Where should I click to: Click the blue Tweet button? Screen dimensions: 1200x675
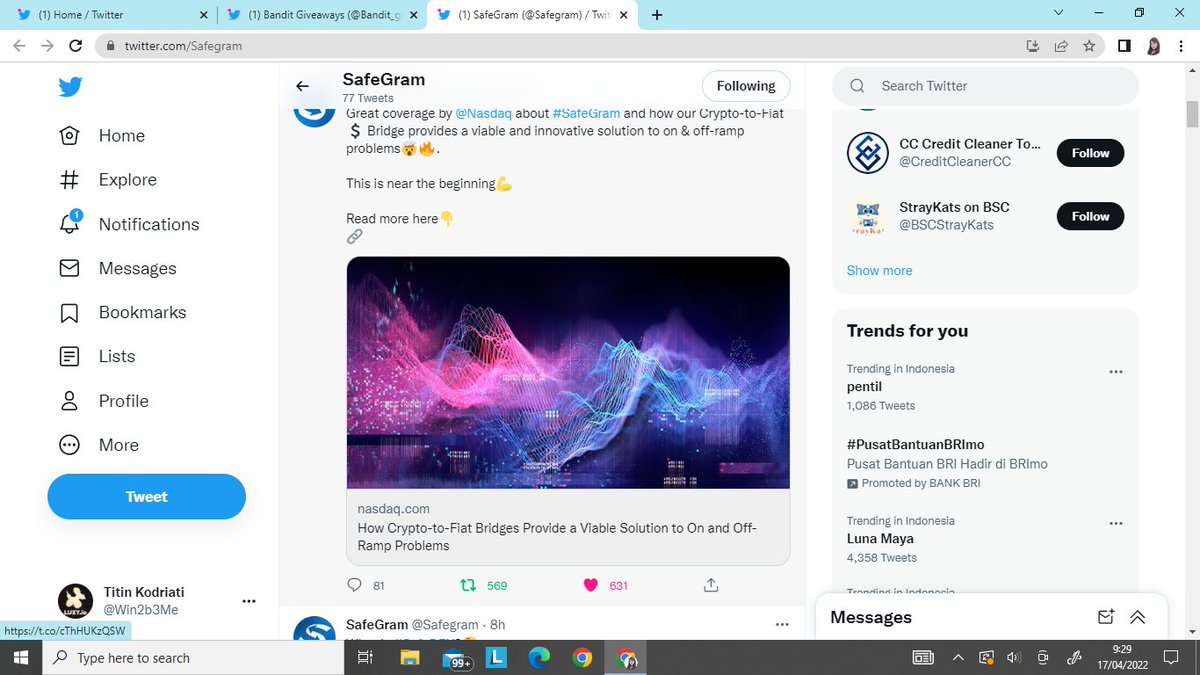[x=146, y=497]
